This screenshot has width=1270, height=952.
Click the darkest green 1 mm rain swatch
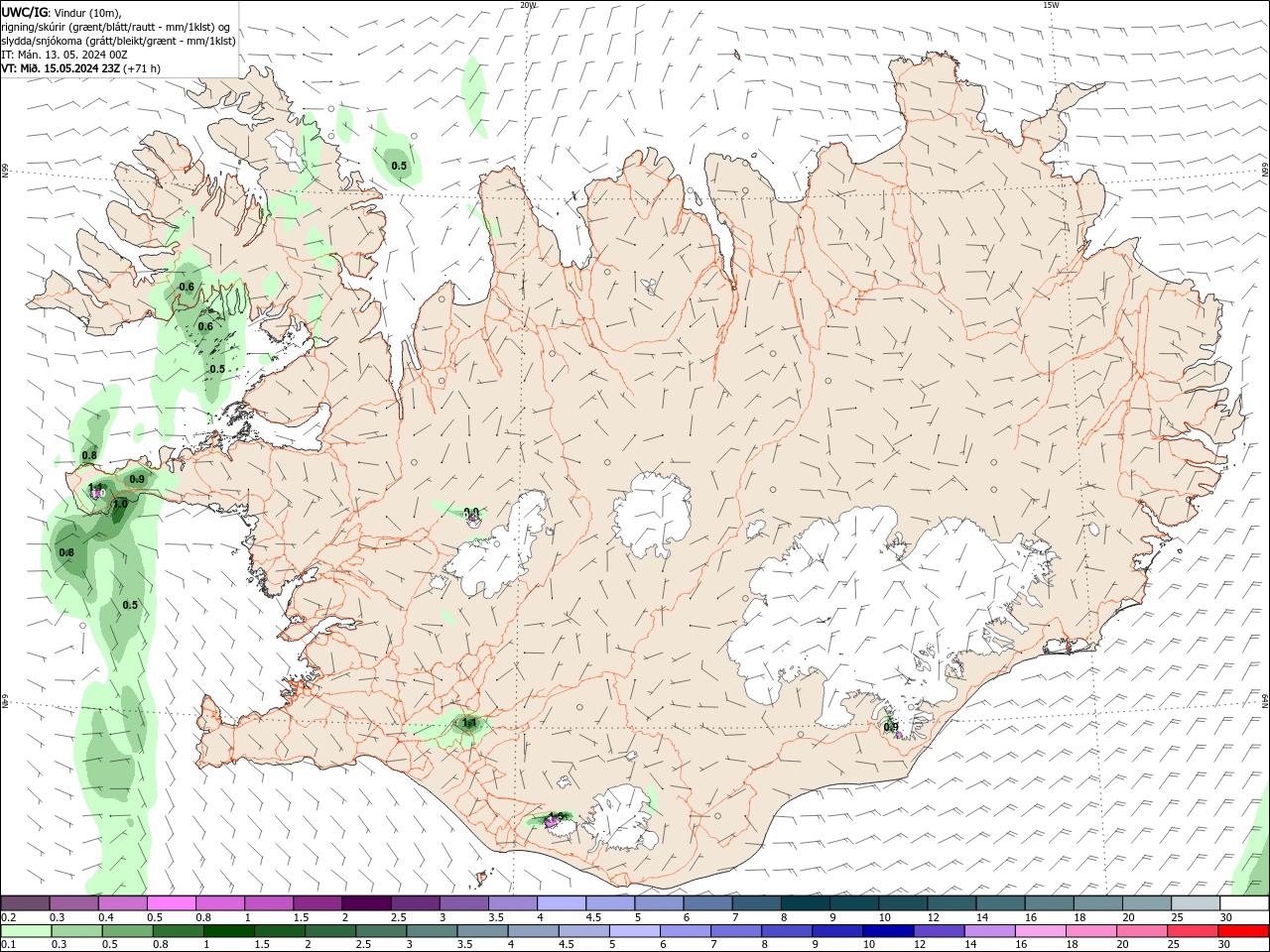228,931
